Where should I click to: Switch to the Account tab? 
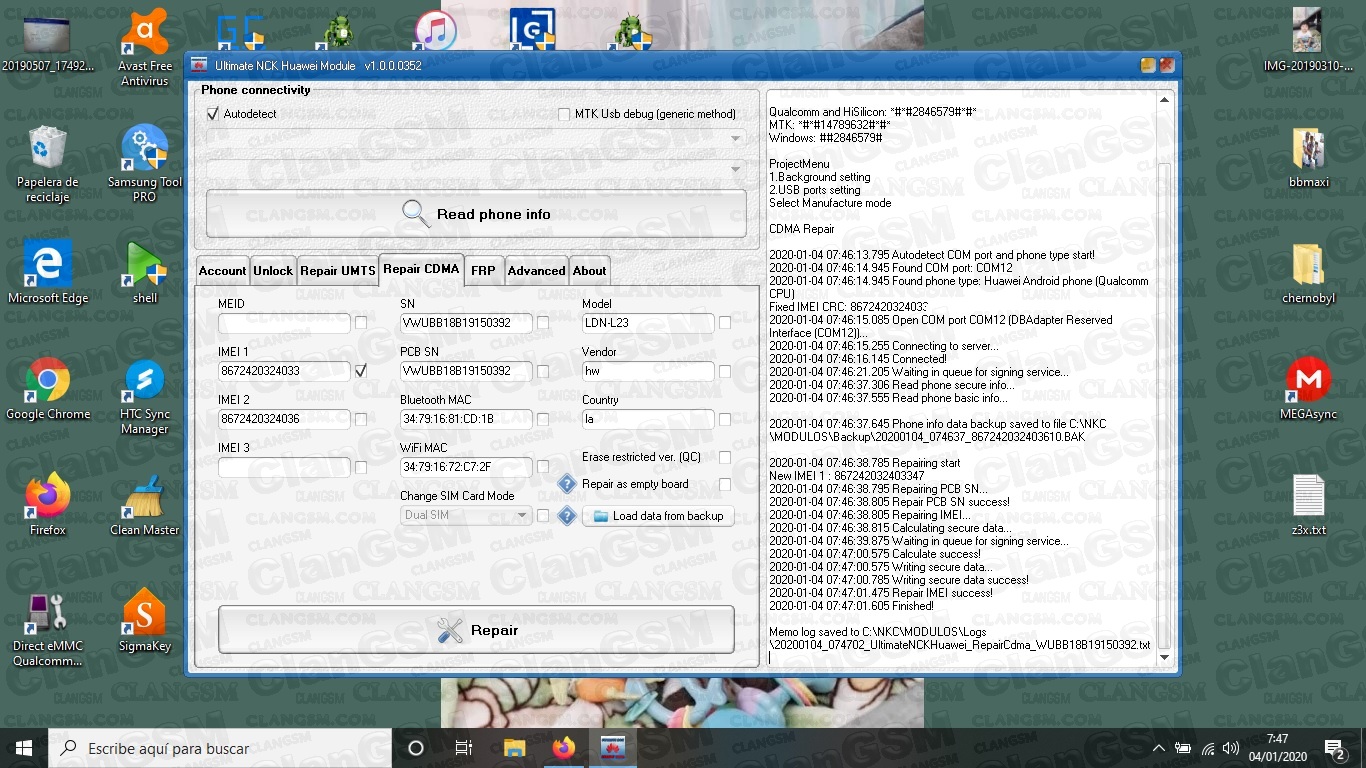click(x=222, y=271)
